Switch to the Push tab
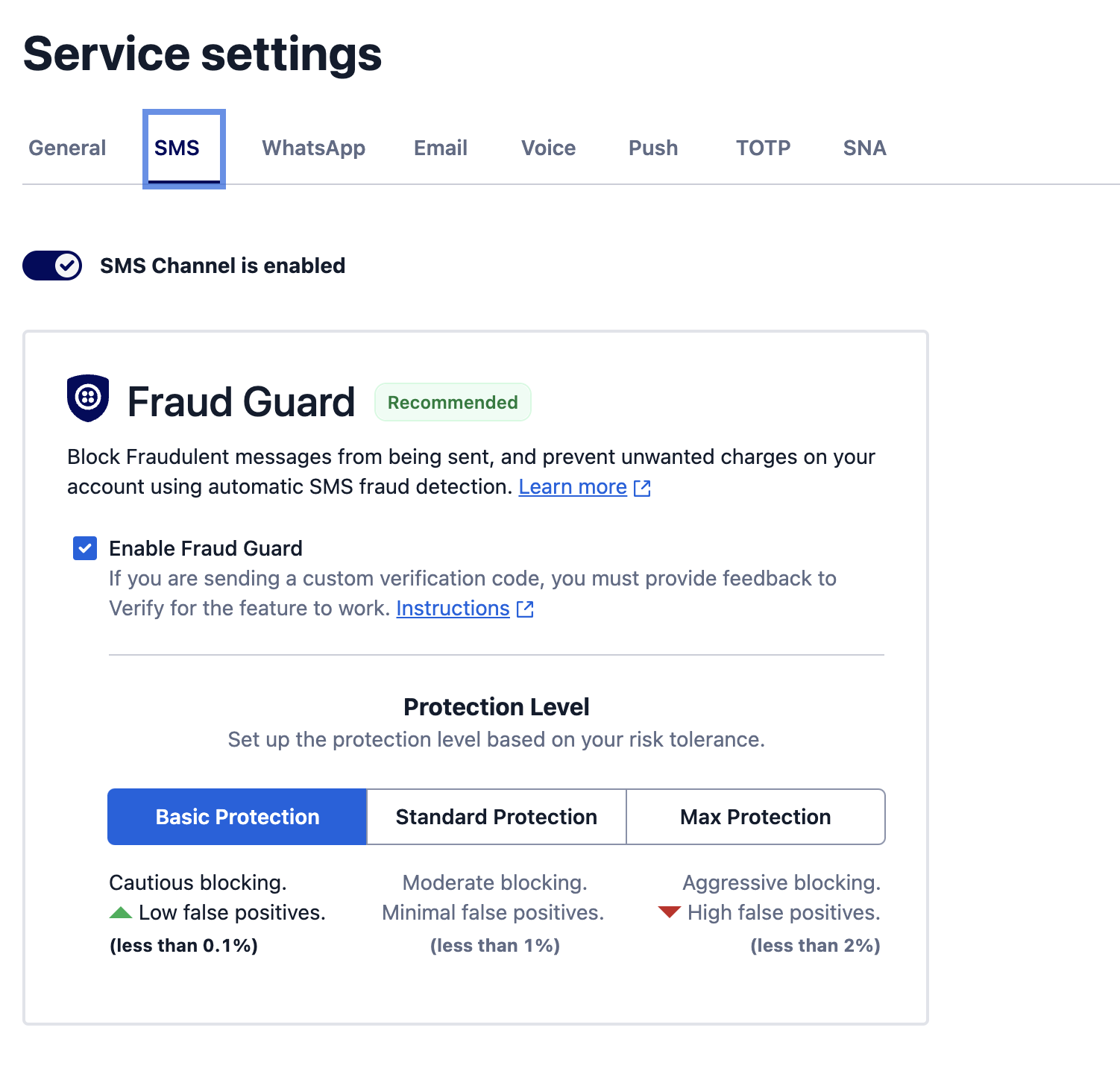Viewport: 1120px width, 1089px height. tap(652, 148)
